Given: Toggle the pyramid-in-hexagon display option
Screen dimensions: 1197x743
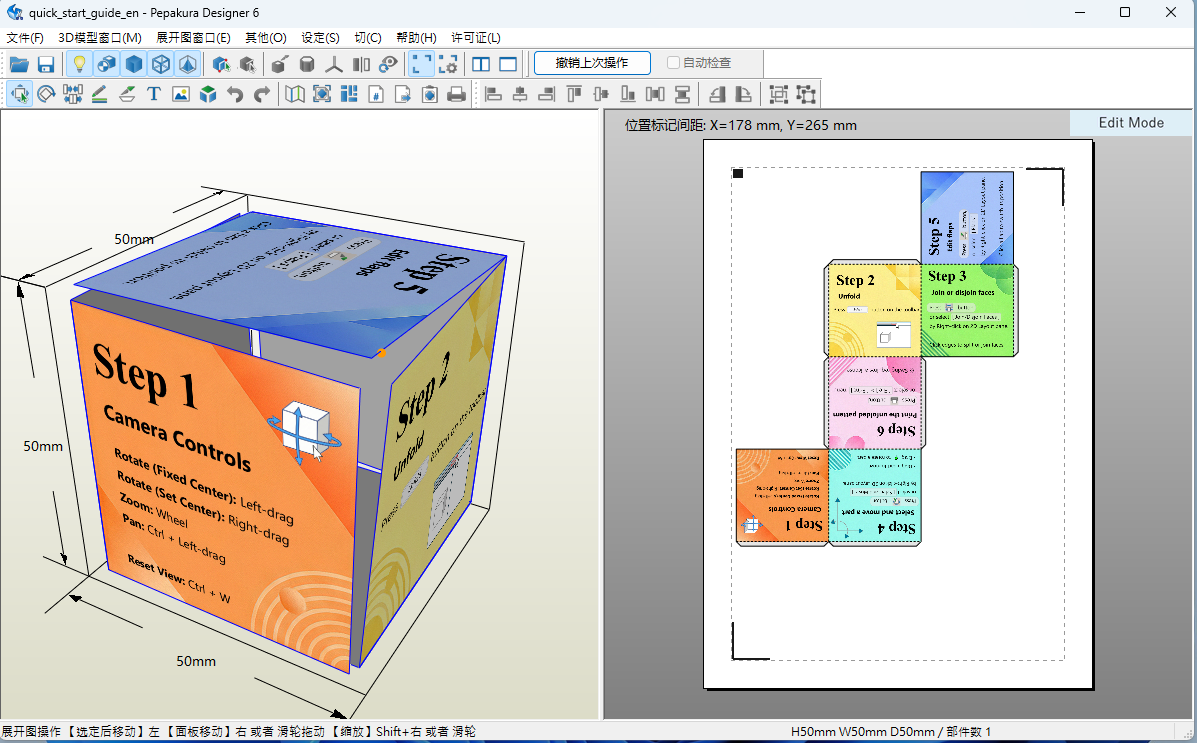Looking at the screenshot, I should (x=188, y=64).
